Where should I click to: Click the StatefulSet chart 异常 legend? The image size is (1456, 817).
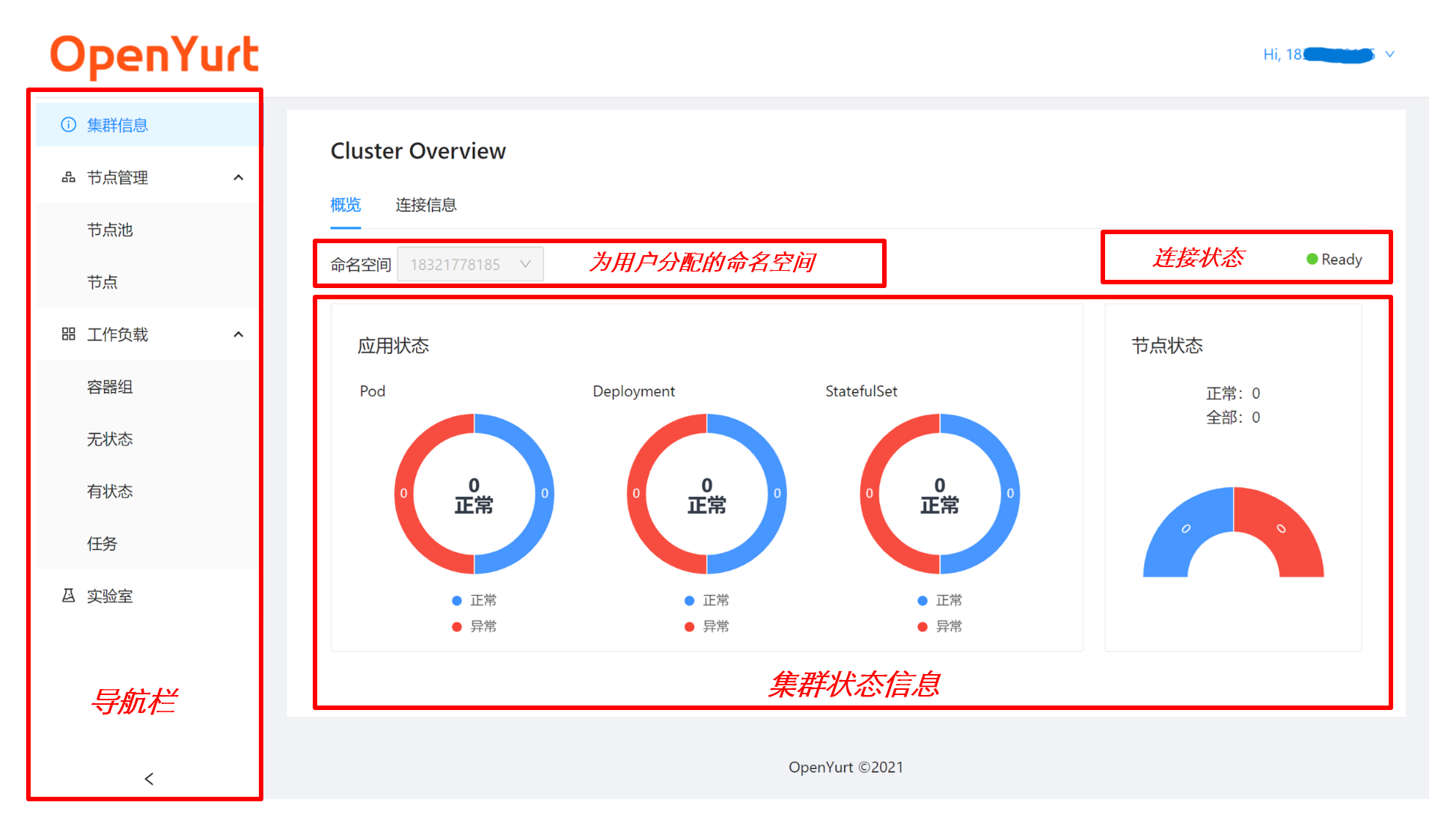[x=940, y=626]
